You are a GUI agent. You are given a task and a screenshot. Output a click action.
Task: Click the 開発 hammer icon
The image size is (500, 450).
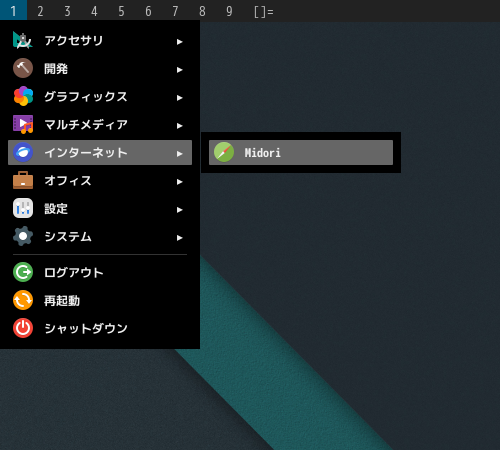(x=23, y=68)
